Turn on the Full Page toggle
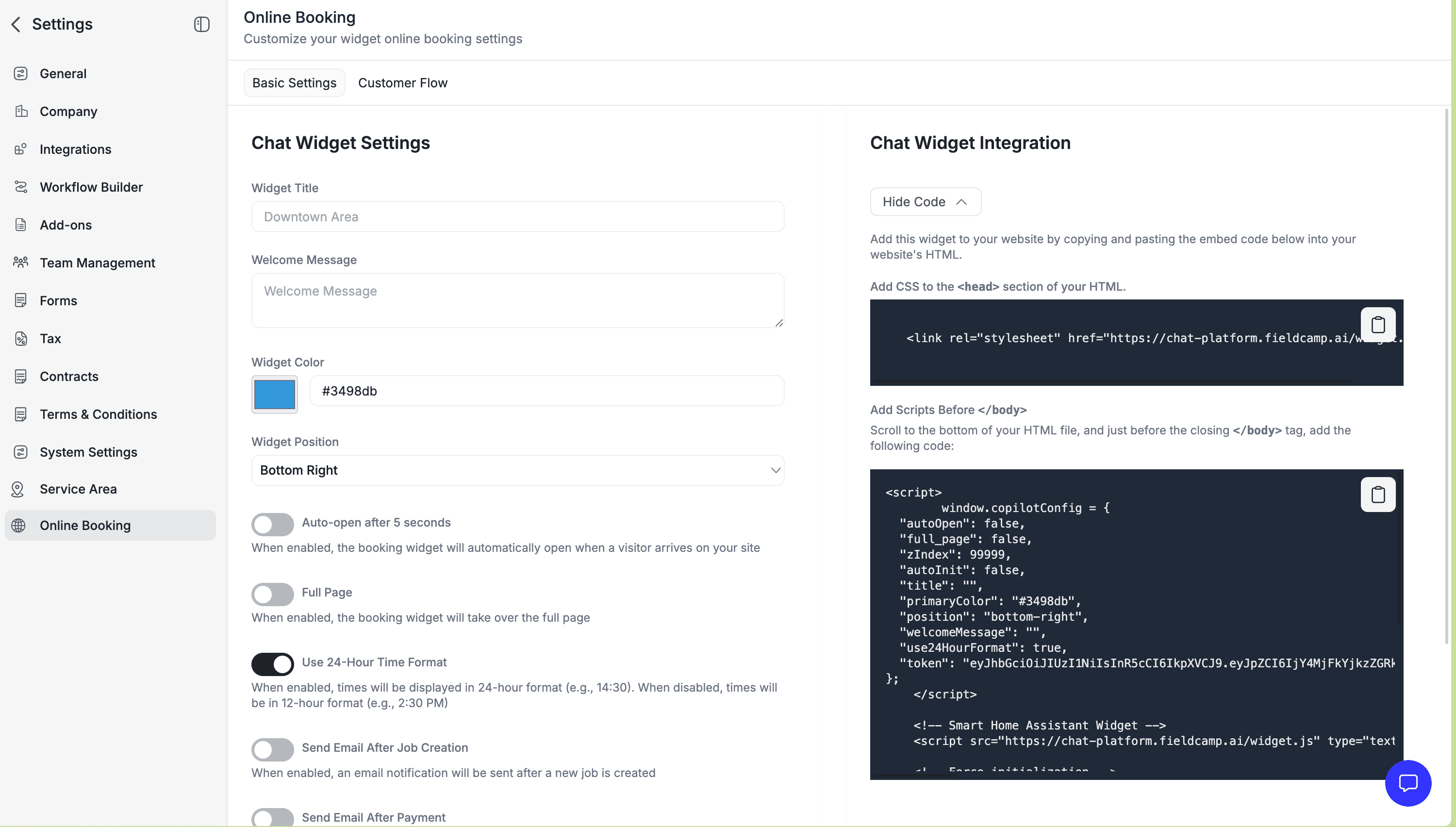Image resolution: width=1456 pixels, height=827 pixels. pyautogui.click(x=273, y=594)
